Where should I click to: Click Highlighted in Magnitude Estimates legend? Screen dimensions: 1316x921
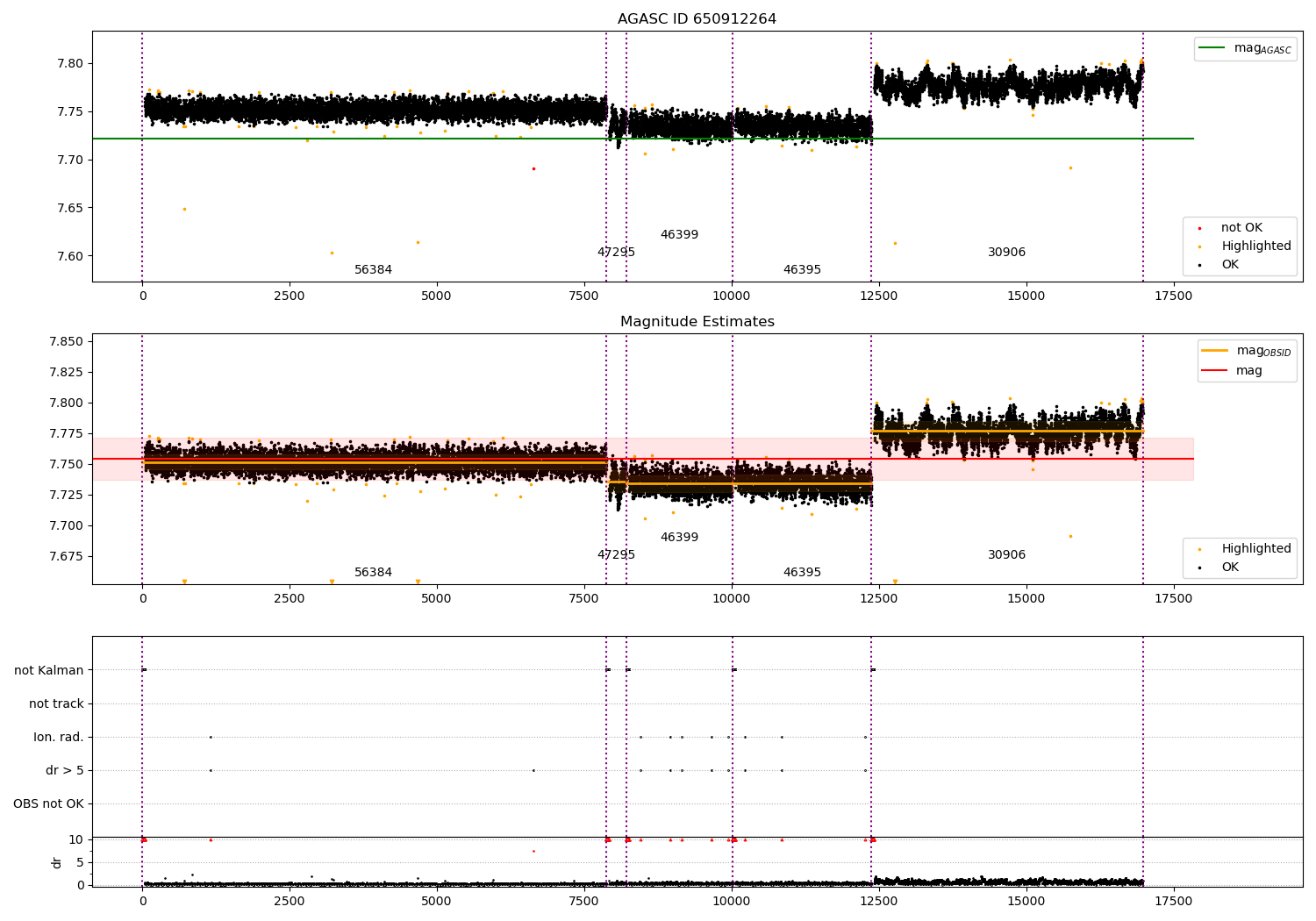tap(1256, 549)
